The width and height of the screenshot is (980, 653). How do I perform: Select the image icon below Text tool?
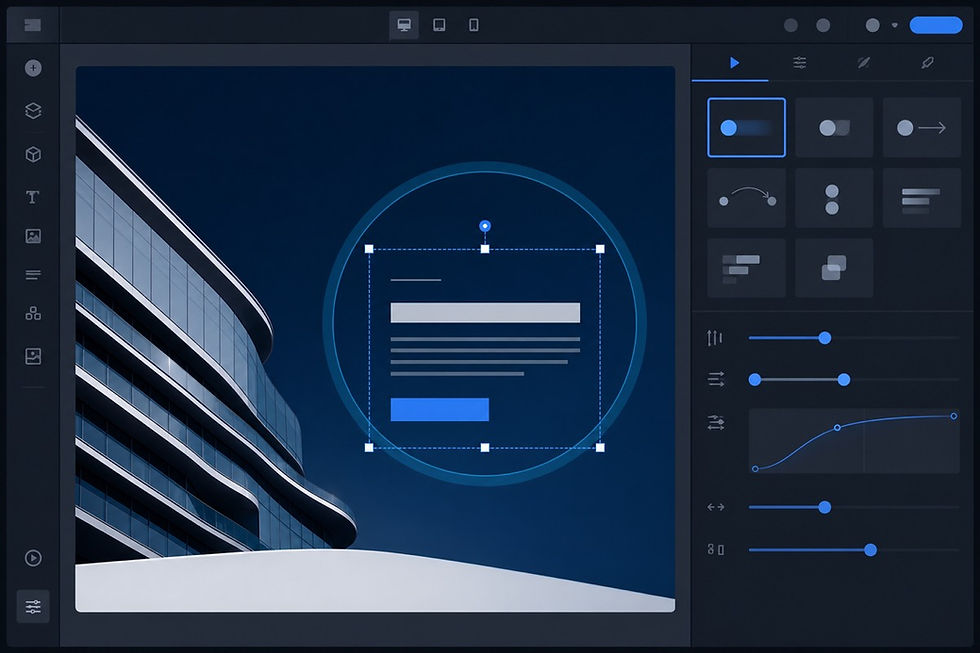pyautogui.click(x=33, y=236)
